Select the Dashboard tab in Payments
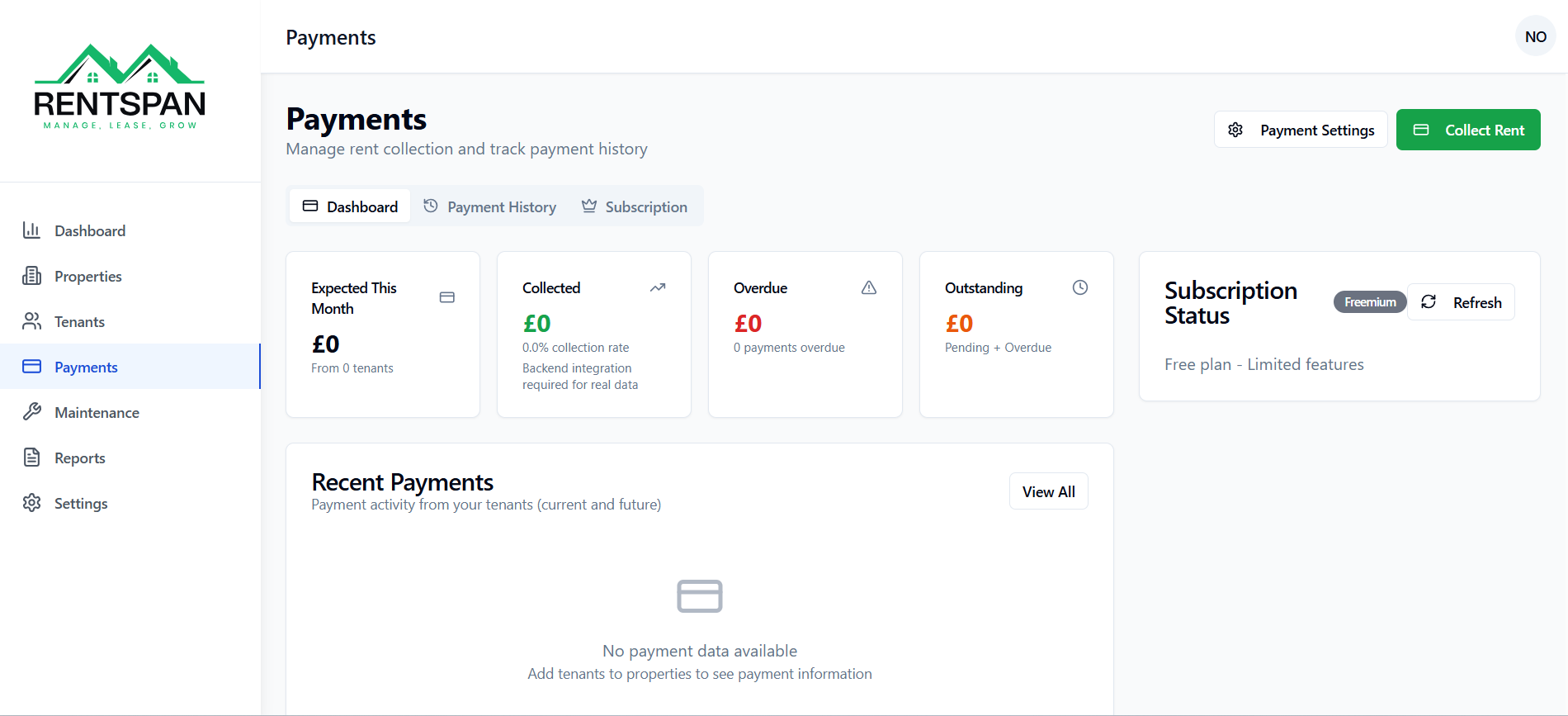Viewport: 1568px width, 716px height. point(350,206)
